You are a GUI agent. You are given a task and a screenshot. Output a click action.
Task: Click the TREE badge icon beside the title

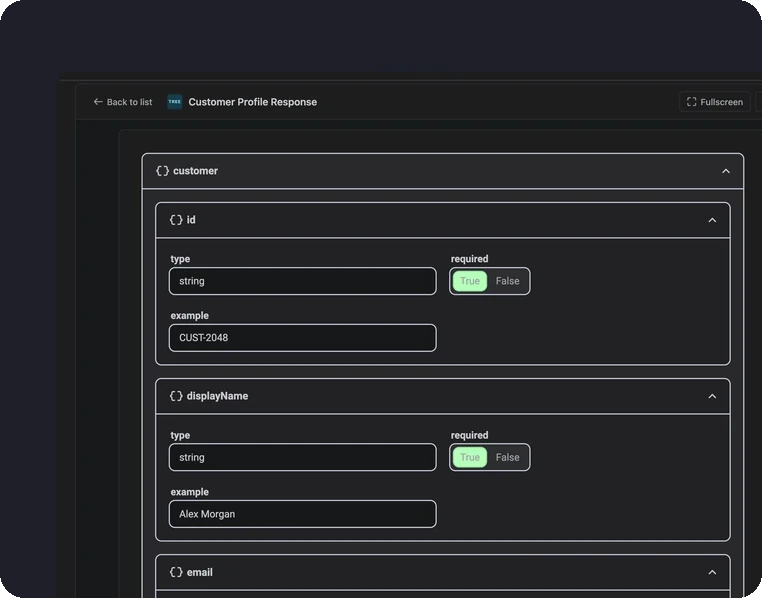174,102
